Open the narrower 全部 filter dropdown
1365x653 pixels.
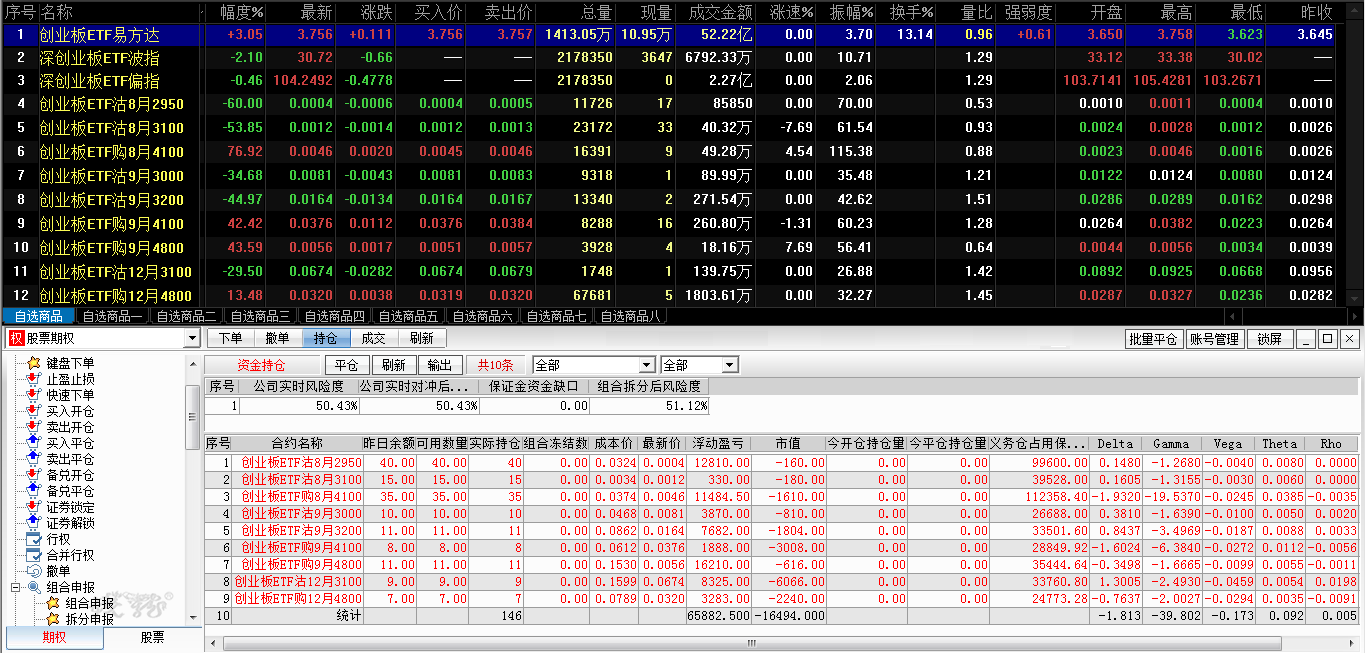(729, 365)
